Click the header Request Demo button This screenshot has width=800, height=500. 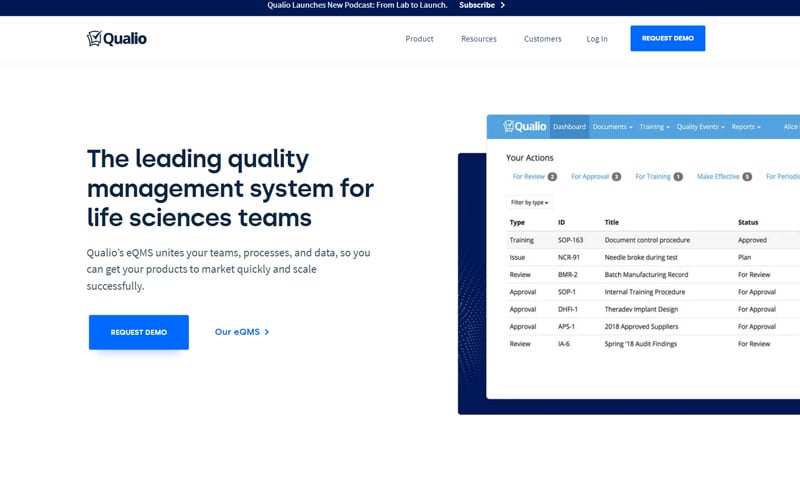[668, 38]
